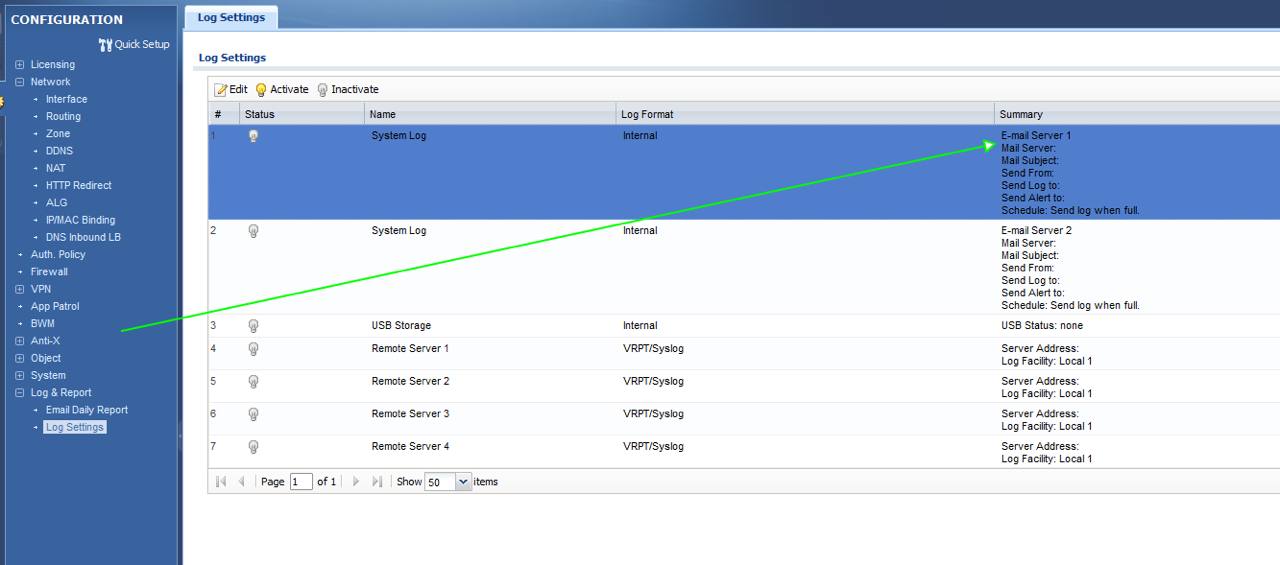
Task: Open ALG settings
Action: coord(56,203)
